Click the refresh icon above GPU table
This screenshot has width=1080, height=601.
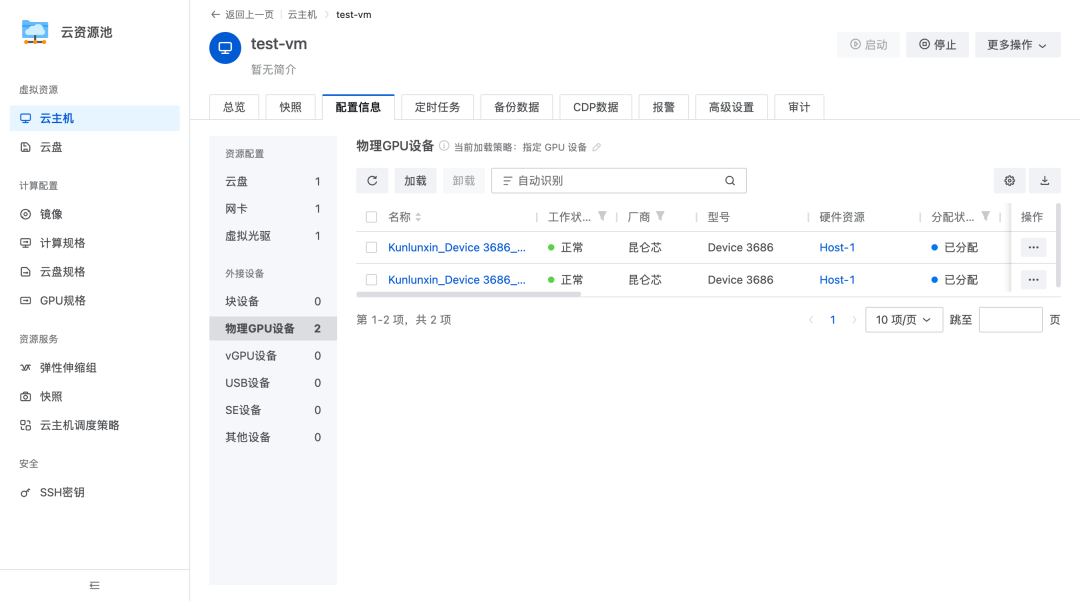372,181
